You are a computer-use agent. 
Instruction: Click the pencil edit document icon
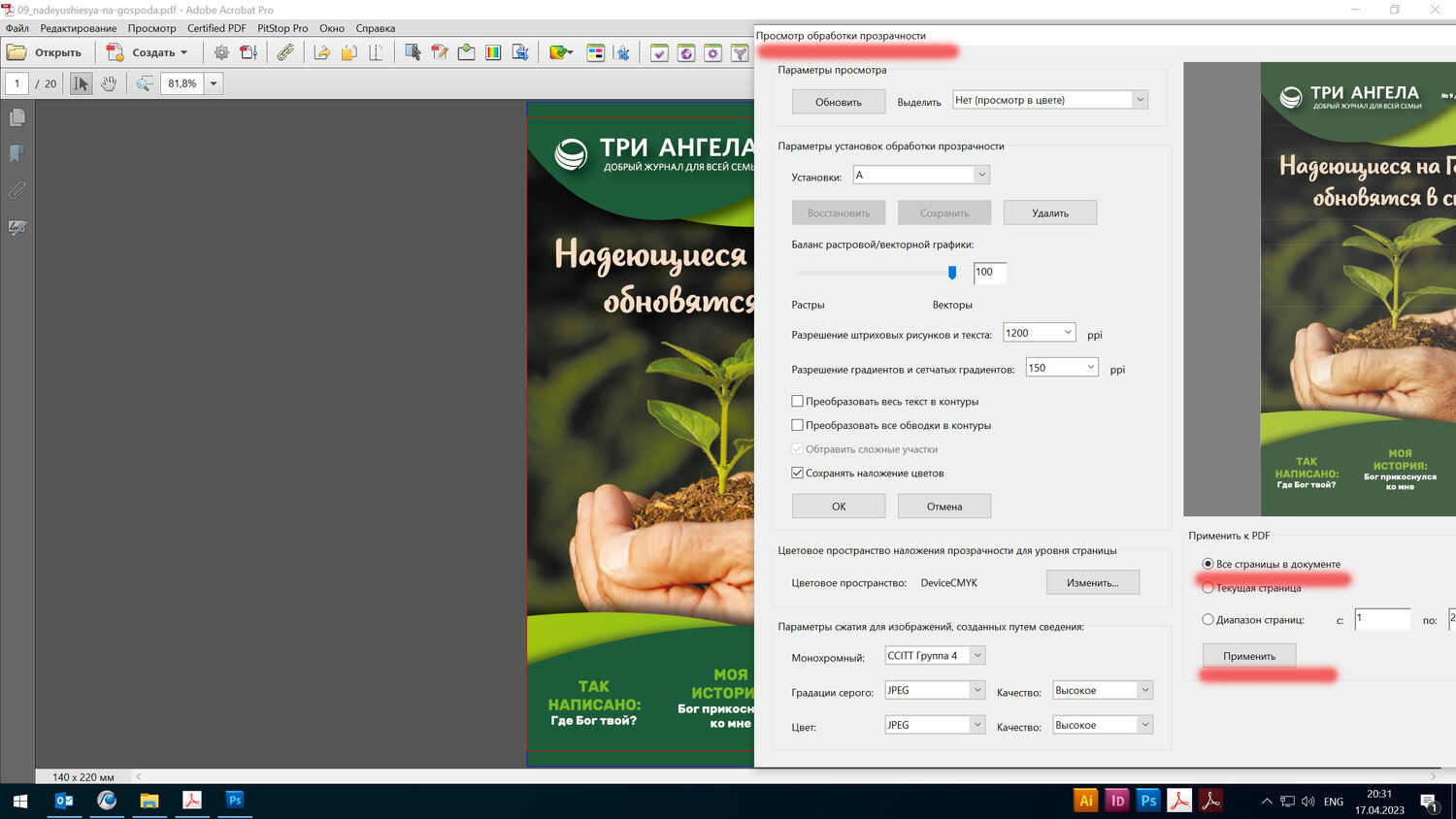440,52
